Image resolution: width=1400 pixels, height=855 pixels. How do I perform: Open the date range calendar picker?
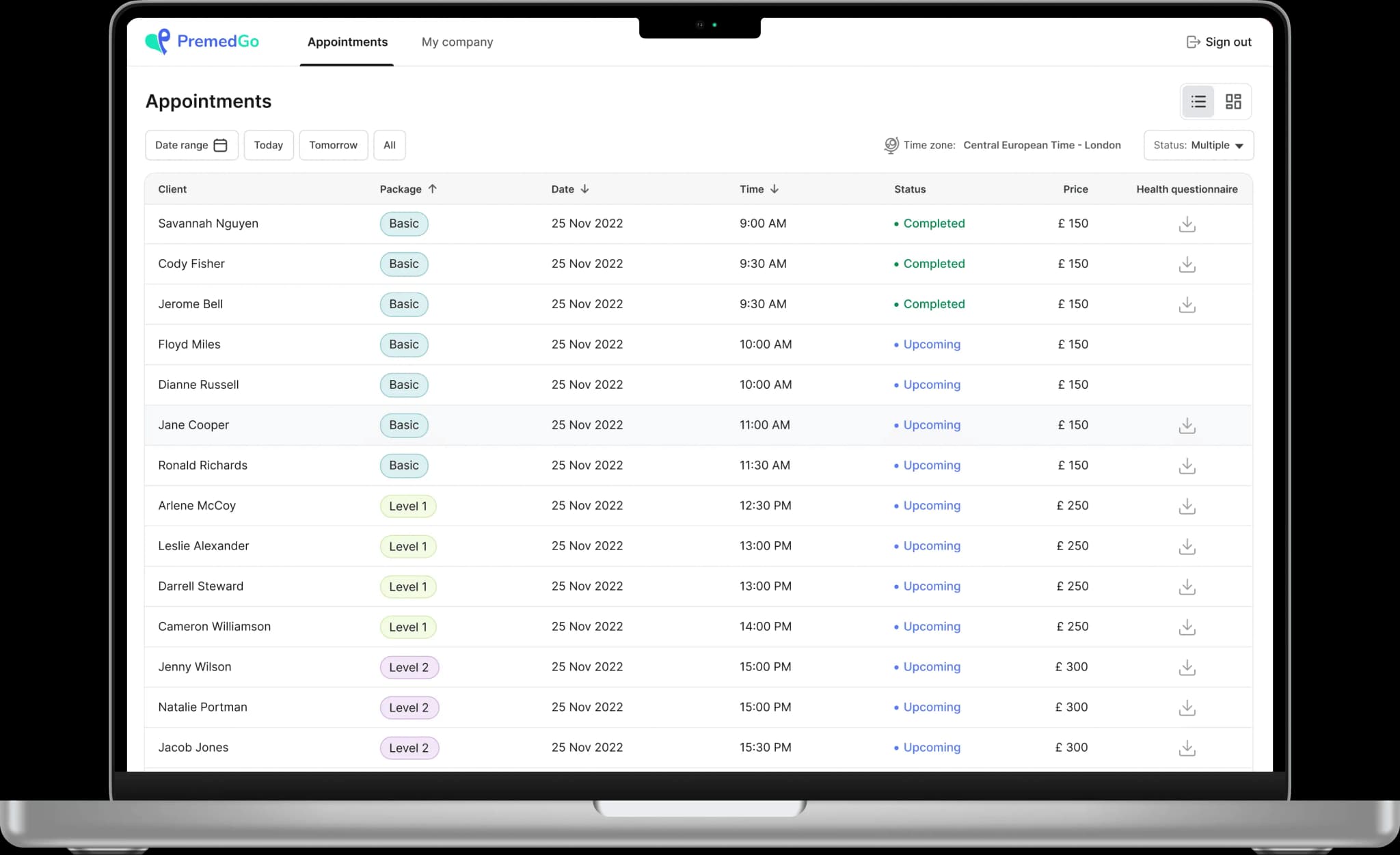coord(220,145)
